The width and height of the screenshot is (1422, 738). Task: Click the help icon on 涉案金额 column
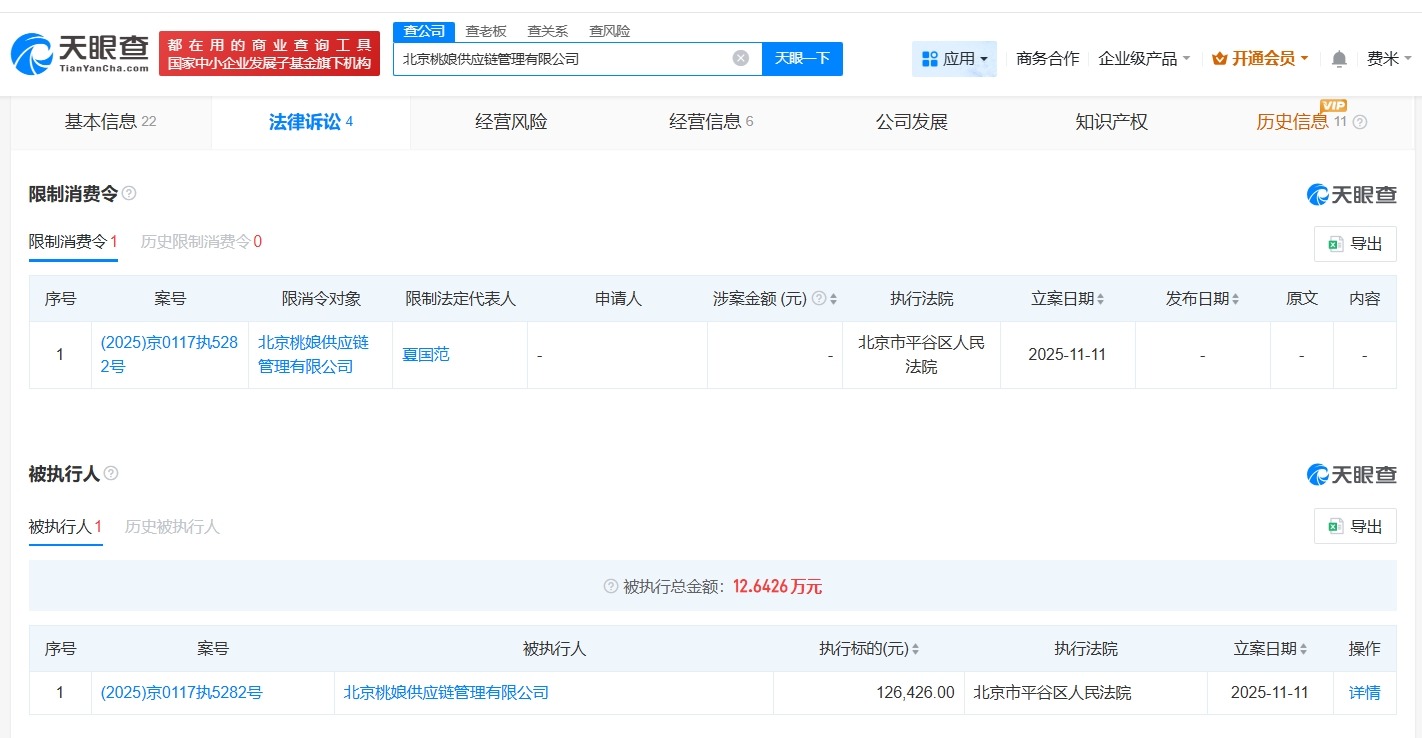click(818, 298)
